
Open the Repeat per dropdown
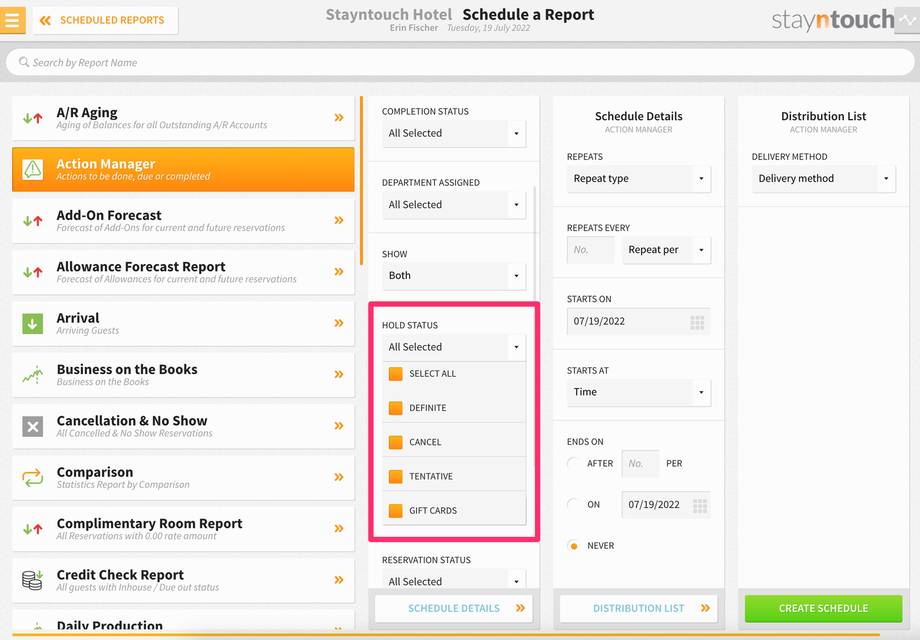[x=667, y=250]
